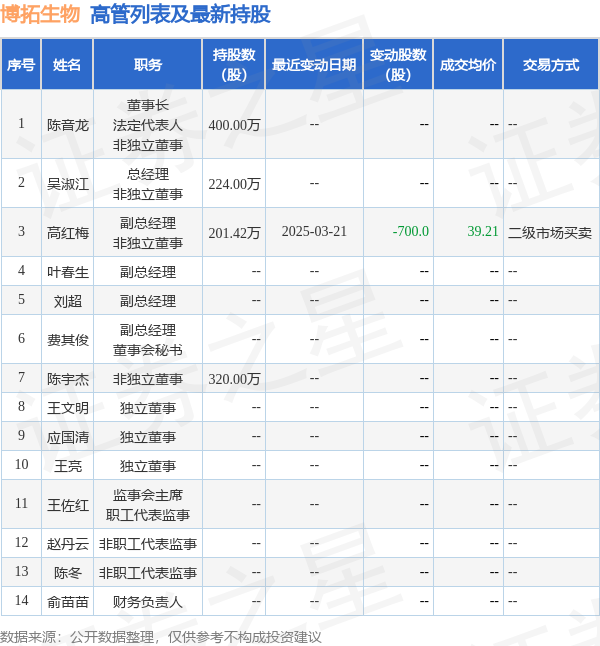The image size is (600, 646).
Task: Click 董事长 in the 陈音龙 row
Action: pyautogui.click(x=148, y=105)
